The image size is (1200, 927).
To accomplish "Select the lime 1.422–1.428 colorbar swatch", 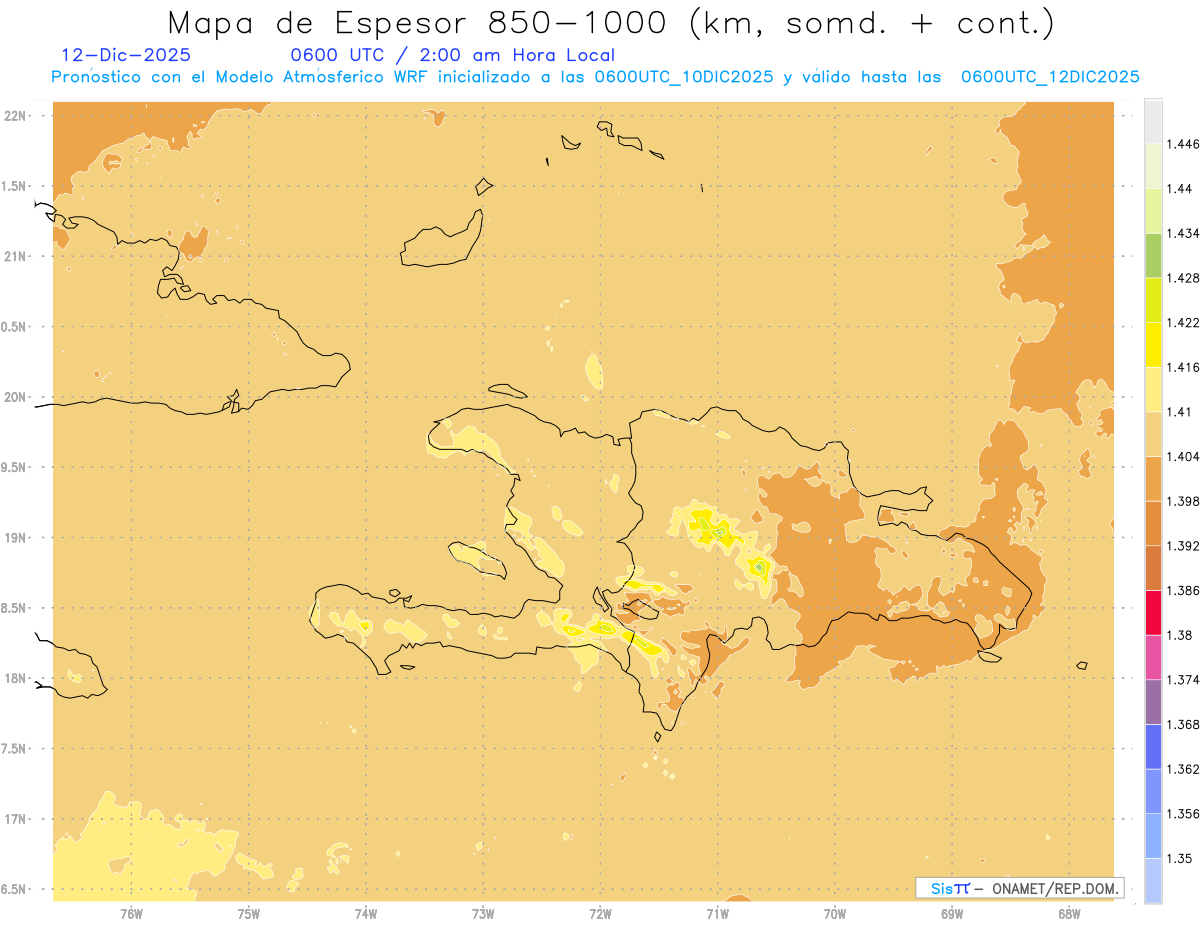I will coord(1154,300).
